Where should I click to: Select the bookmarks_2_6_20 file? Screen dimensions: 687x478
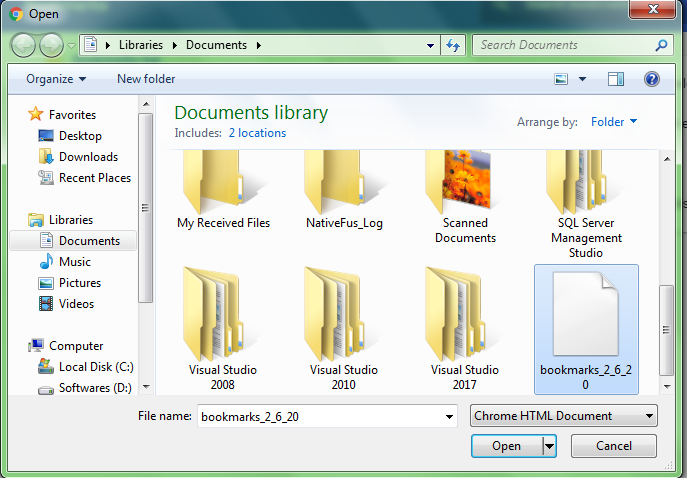point(586,329)
